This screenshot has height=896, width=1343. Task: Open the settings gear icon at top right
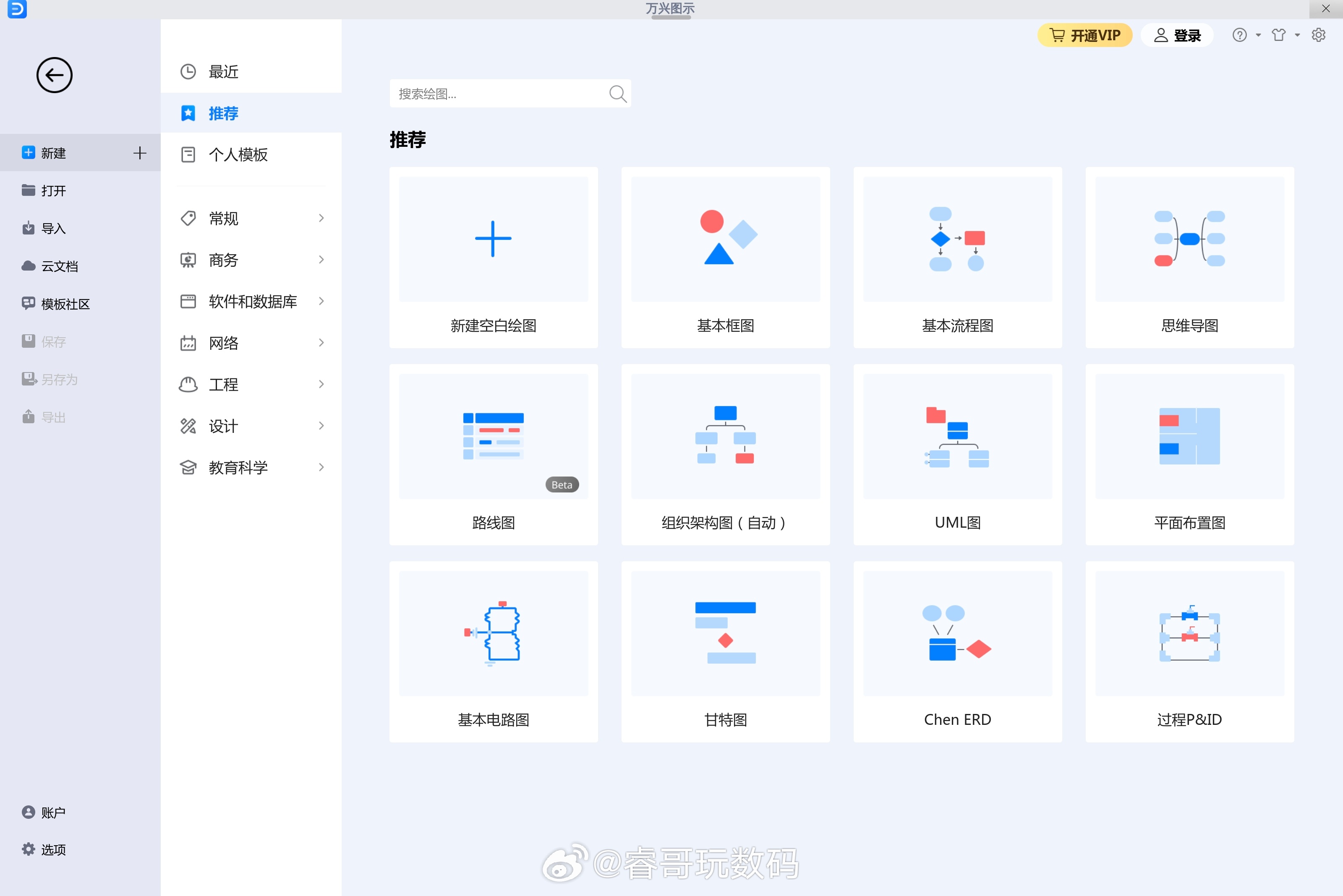[x=1318, y=35]
